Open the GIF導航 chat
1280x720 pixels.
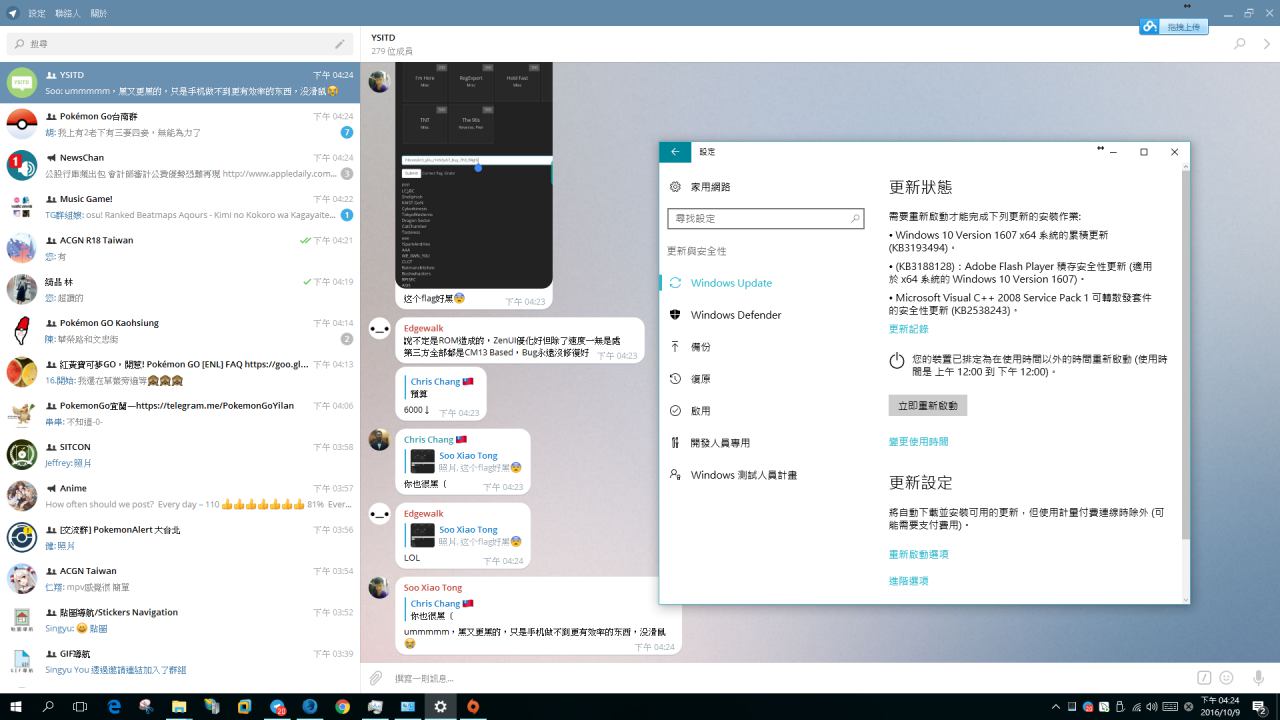coord(180,661)
